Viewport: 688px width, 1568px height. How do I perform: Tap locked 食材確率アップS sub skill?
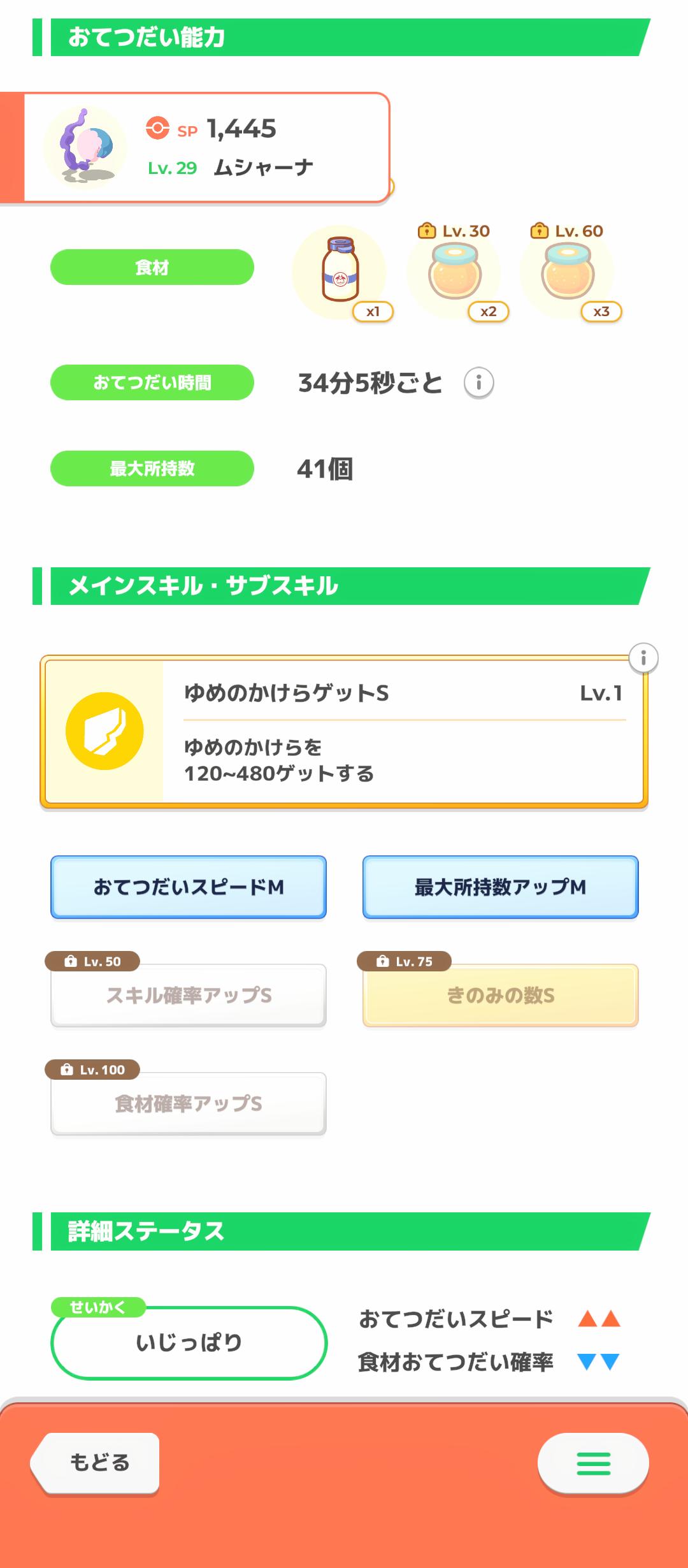click(x=189, y=1103)
